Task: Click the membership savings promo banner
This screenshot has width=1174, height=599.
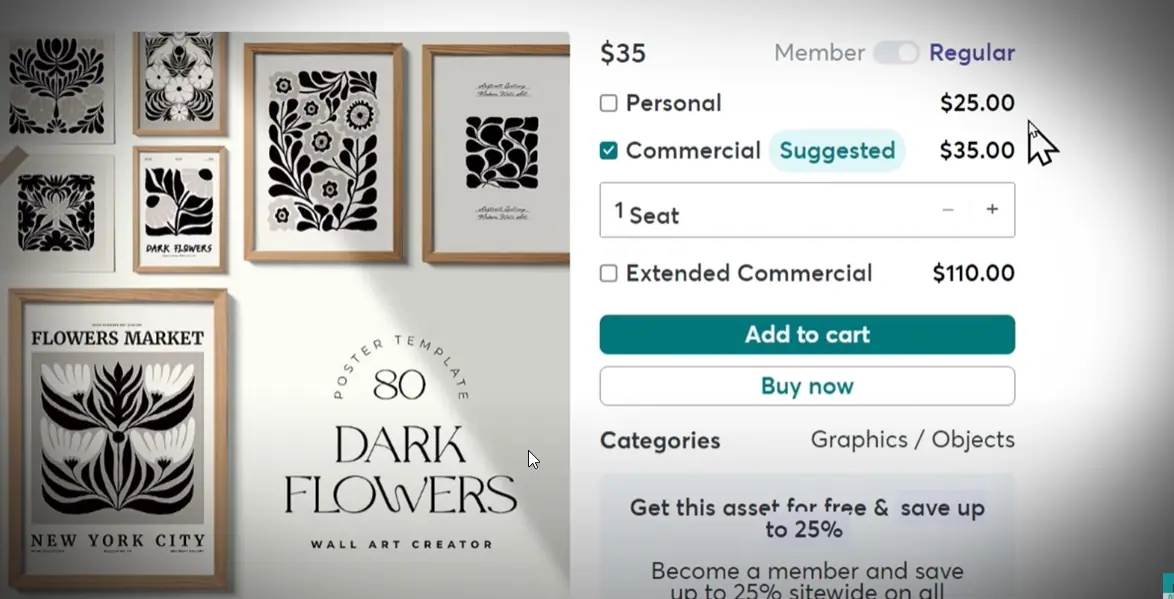Action: tap(807, 540)
